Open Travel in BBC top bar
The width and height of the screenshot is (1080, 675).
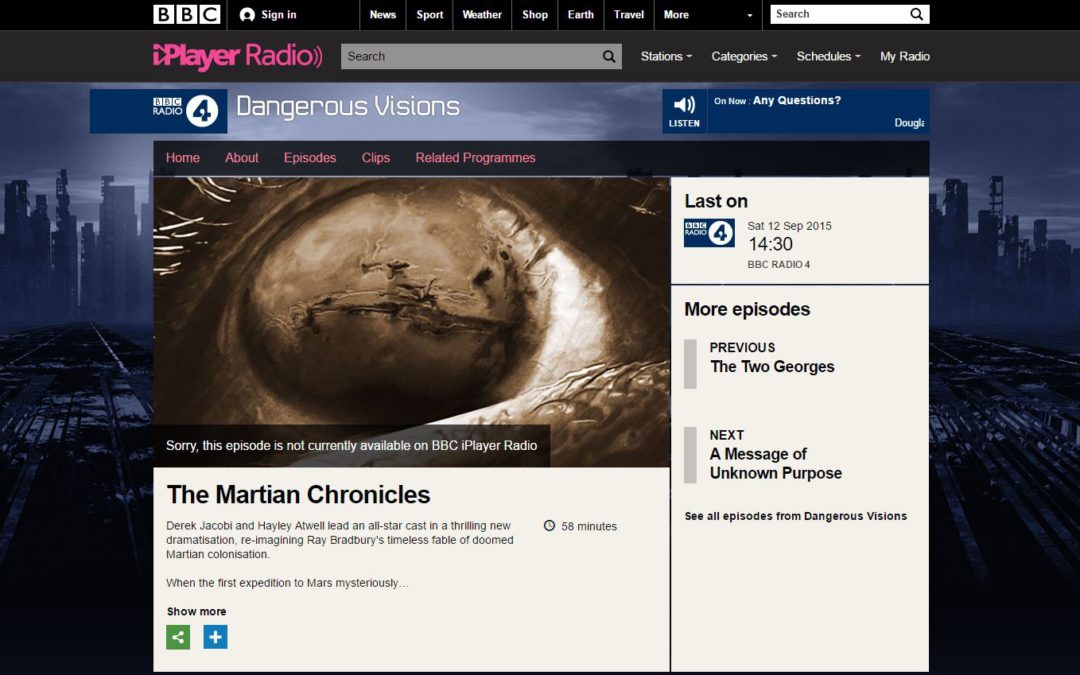point(629,14)
